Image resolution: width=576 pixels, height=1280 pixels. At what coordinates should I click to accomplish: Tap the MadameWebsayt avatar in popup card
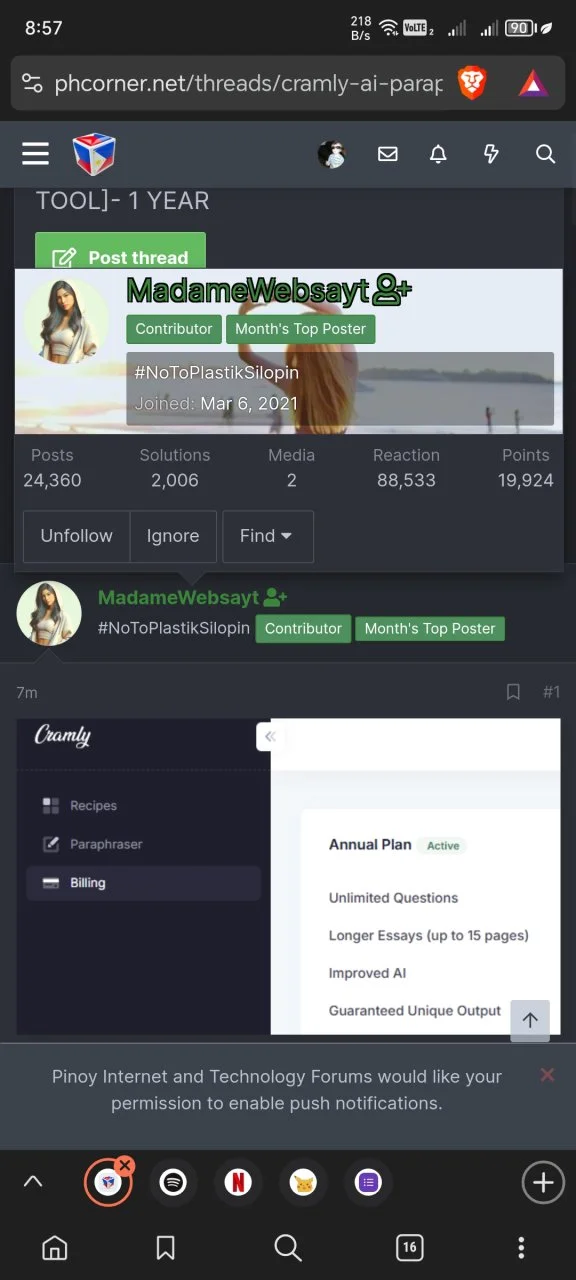point(67,322)
